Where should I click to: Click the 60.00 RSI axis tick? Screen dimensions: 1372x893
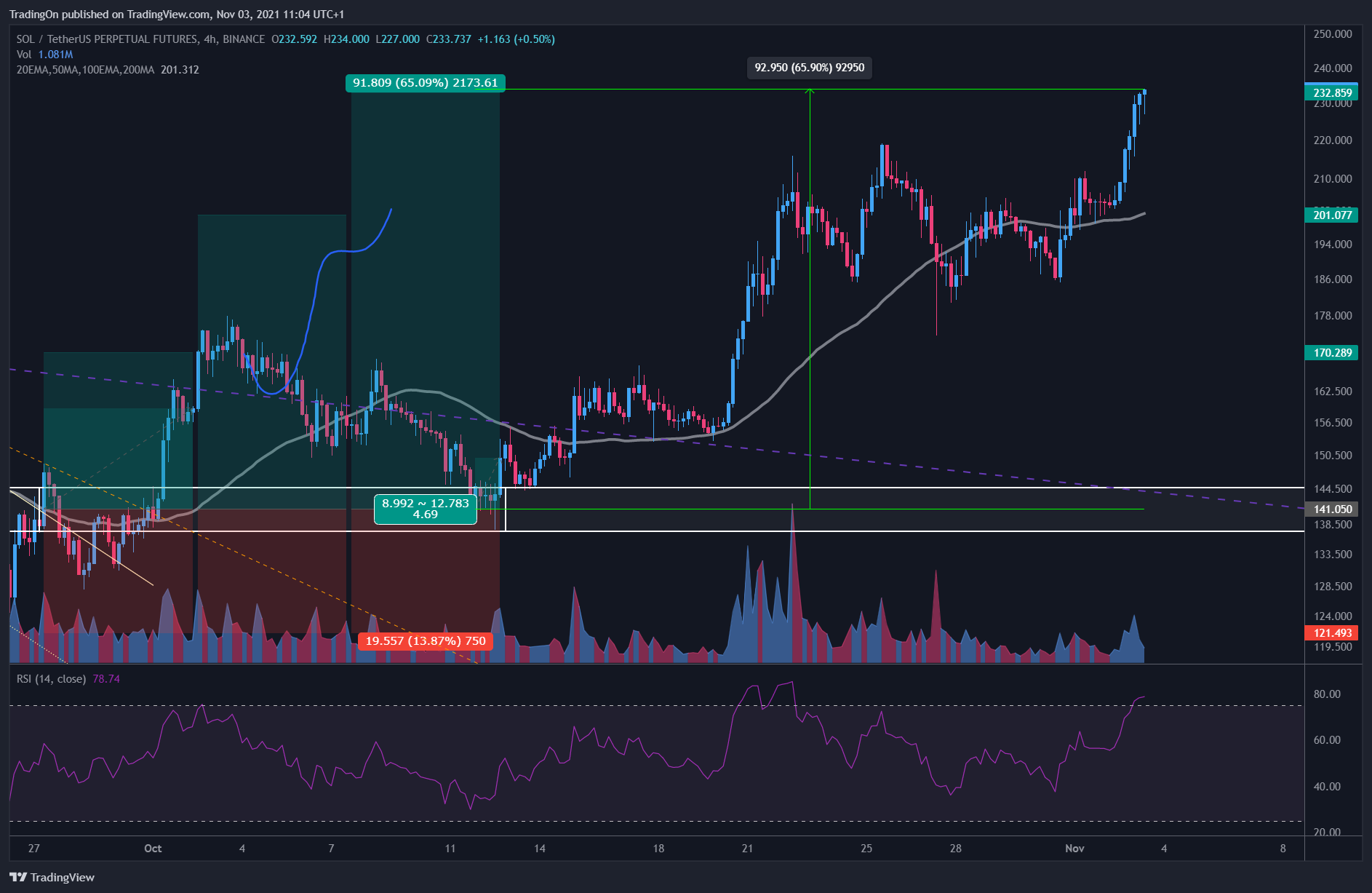pos(1327,740)
